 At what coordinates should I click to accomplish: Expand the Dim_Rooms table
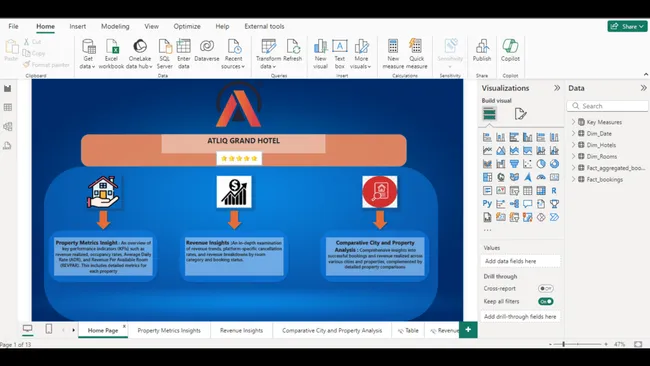point(574,156)
